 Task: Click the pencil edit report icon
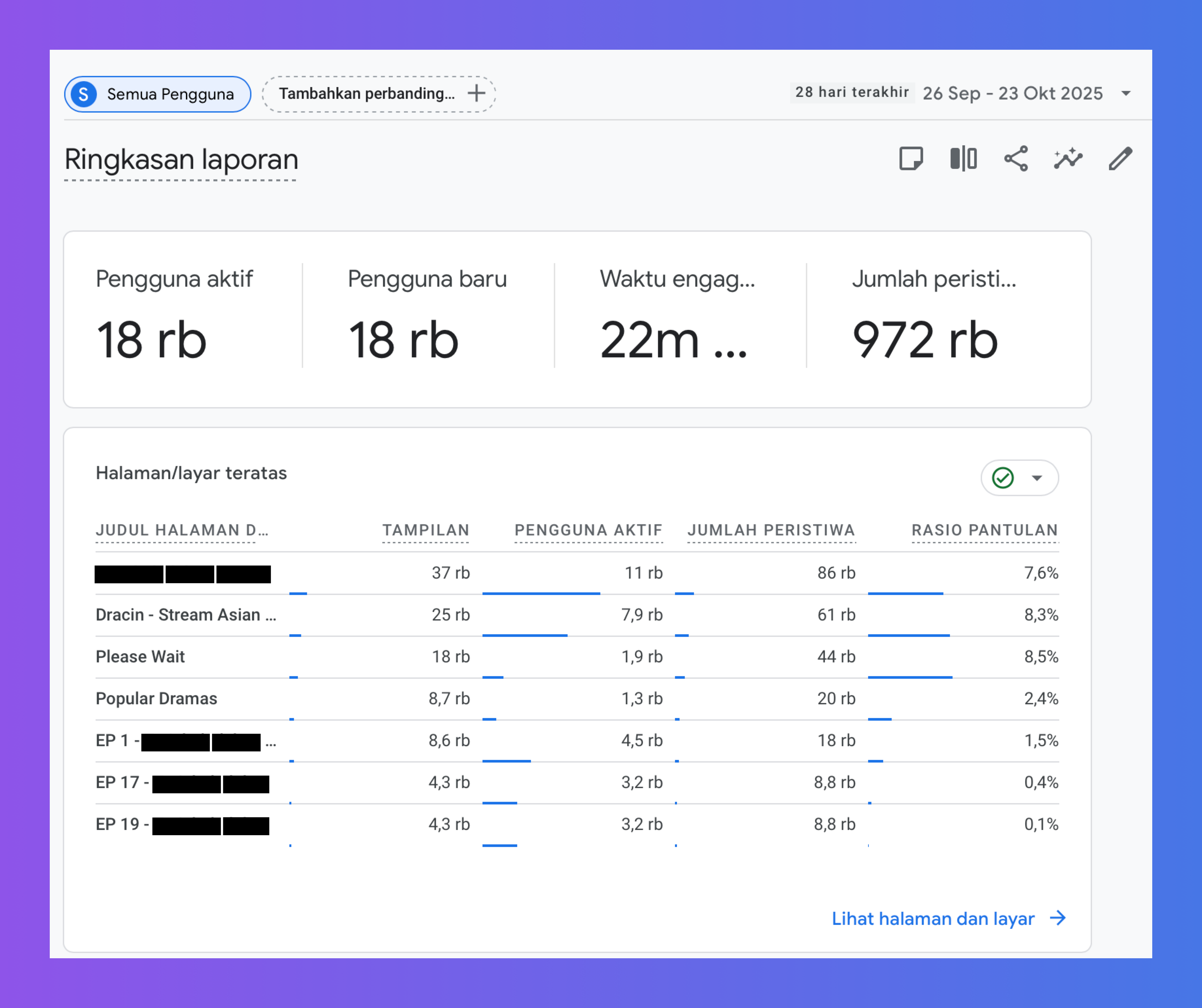pyautogui.click(x=1120, y=158)
